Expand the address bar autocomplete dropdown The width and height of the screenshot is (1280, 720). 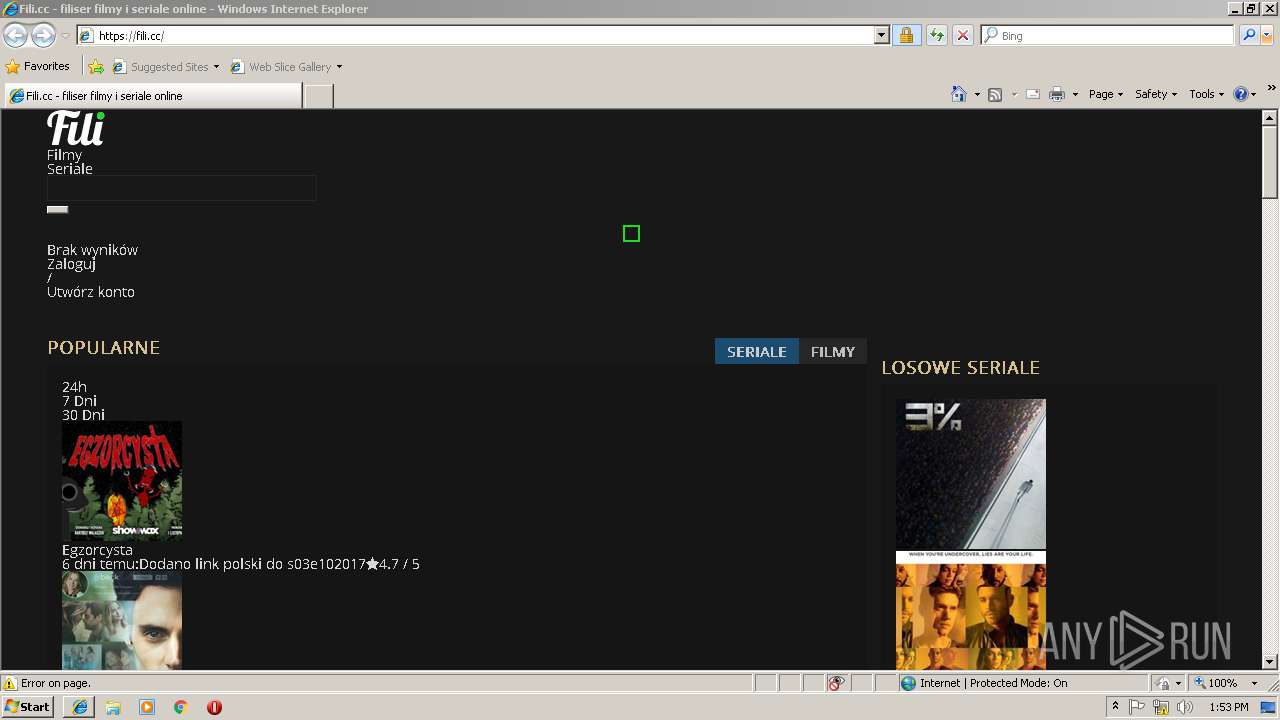pyautogui.click(x=881, y=36)
